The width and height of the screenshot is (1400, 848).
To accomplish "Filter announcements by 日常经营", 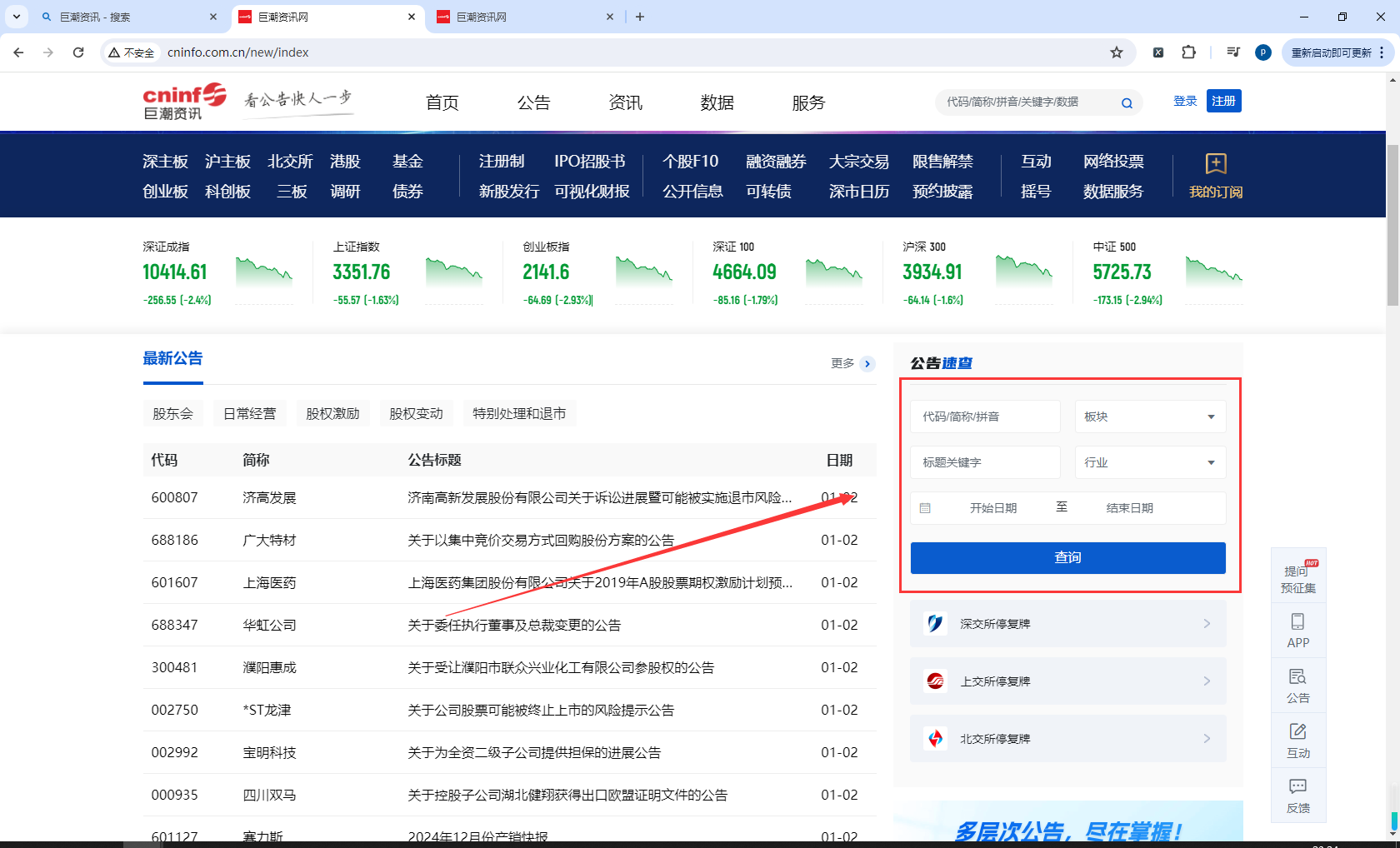I will (x=250, y=414).
